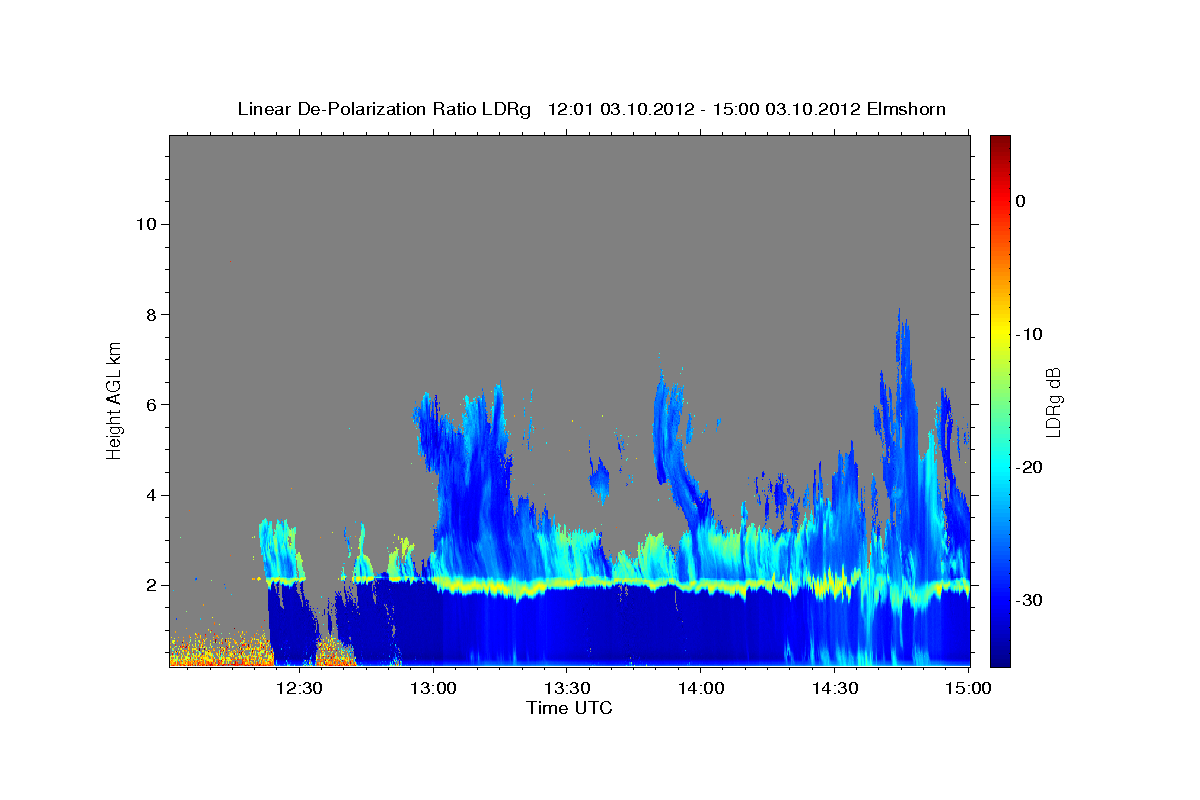
Task: Click the colorbar value label -30
Action: pyautogui.click(x=1029, y=600)
